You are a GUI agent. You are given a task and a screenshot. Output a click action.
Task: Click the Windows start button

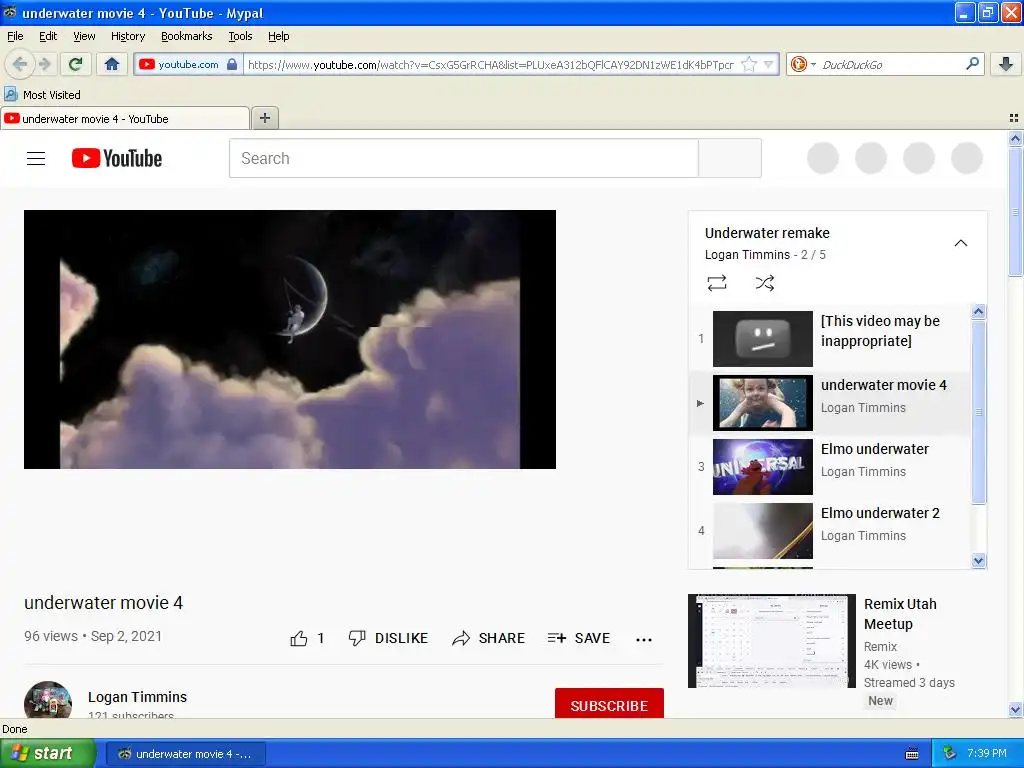(47, 754)
